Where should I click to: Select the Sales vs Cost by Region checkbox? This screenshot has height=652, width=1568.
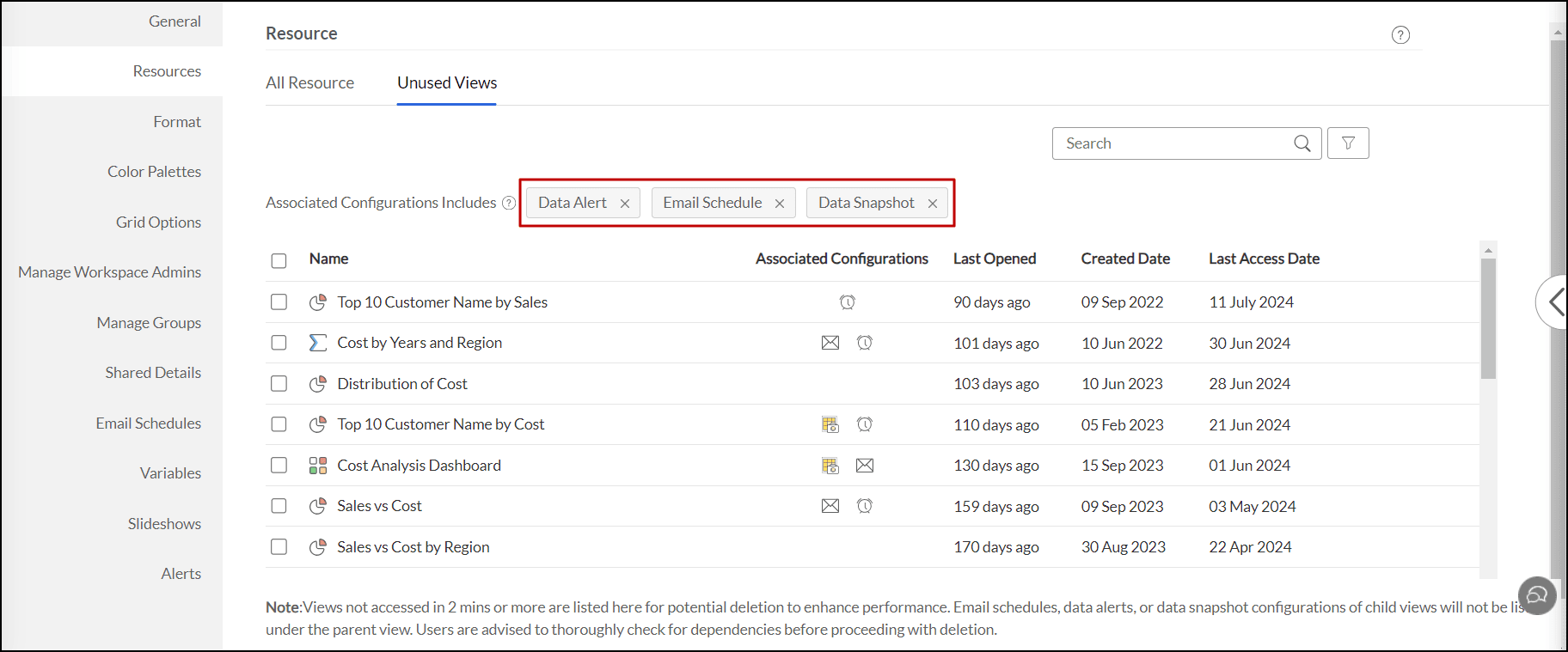pos(279,546)
